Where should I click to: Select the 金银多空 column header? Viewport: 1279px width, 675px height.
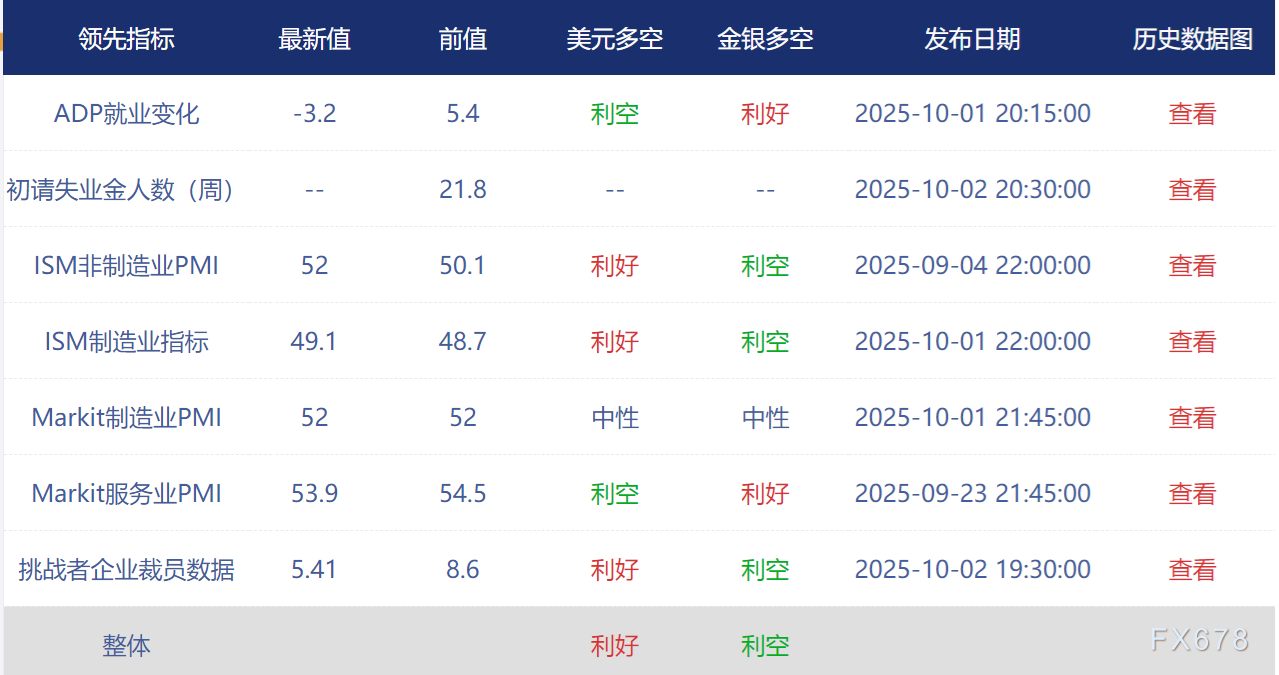(765, 39)
